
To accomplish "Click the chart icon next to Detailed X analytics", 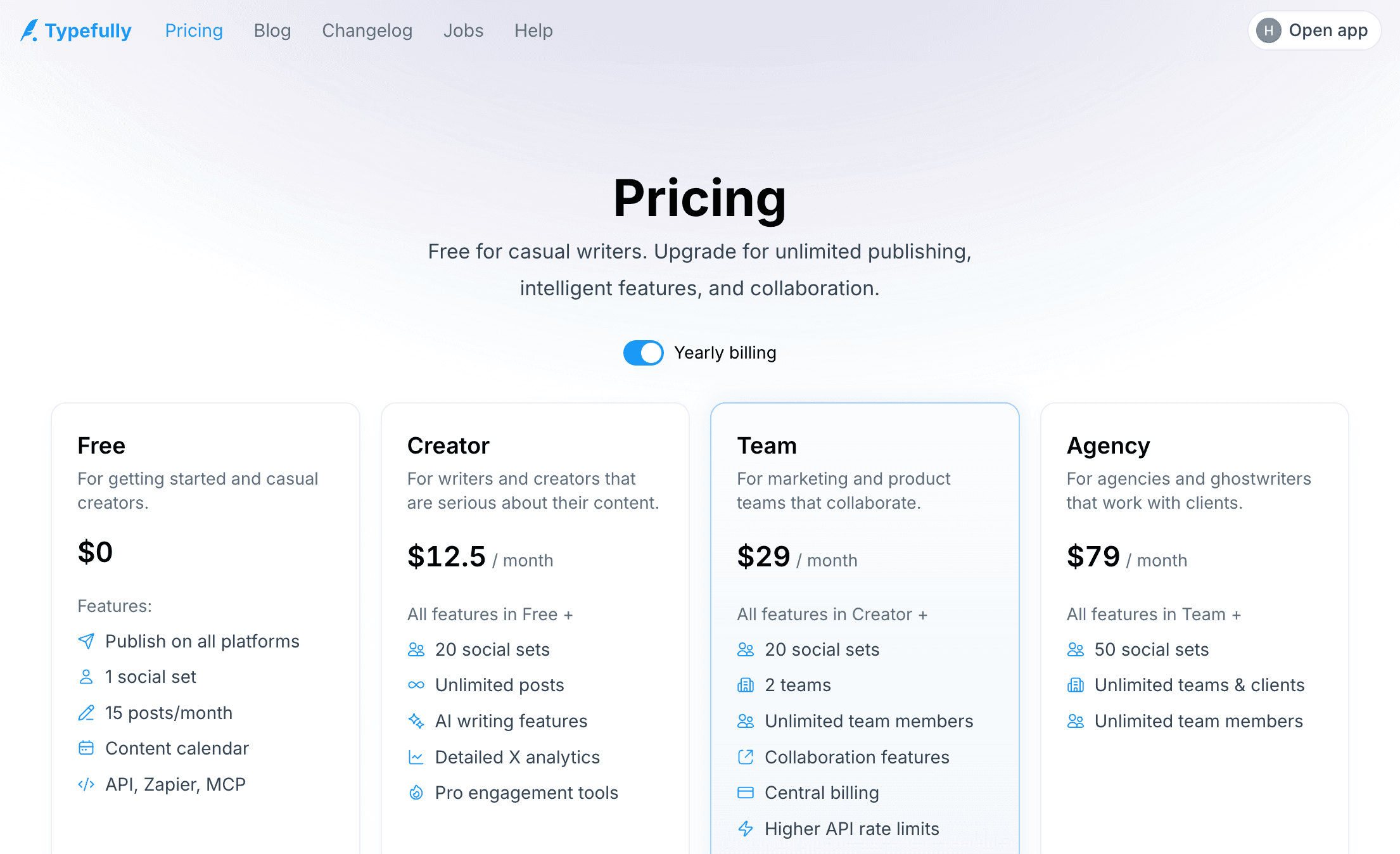I will 416,757.
